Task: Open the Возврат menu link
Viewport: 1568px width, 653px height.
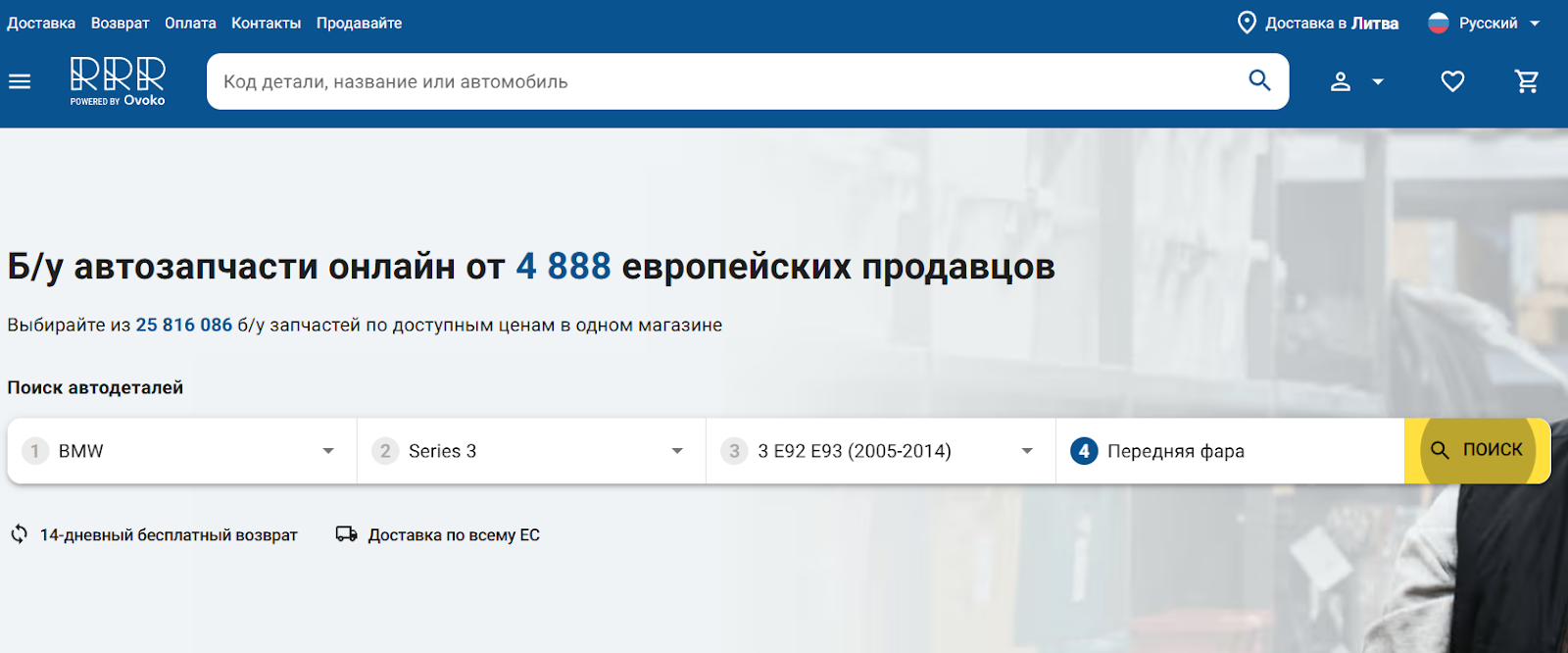Action: pos(121,23)
